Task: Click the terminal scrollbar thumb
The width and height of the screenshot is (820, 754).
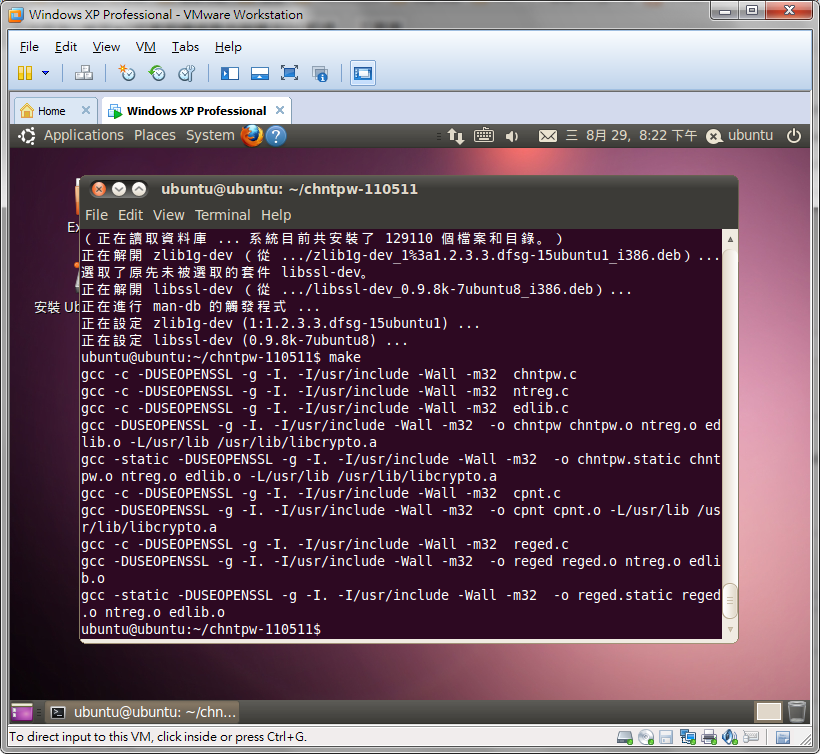Action: coord(730,600)
